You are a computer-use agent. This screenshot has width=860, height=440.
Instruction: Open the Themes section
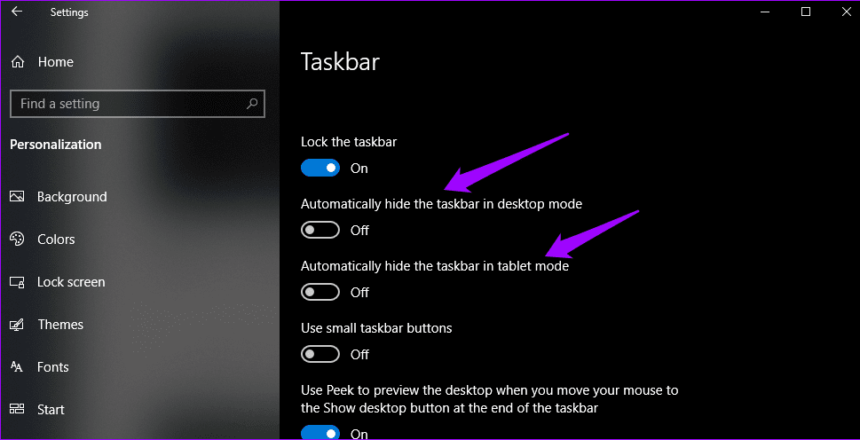tap(60, 324)
